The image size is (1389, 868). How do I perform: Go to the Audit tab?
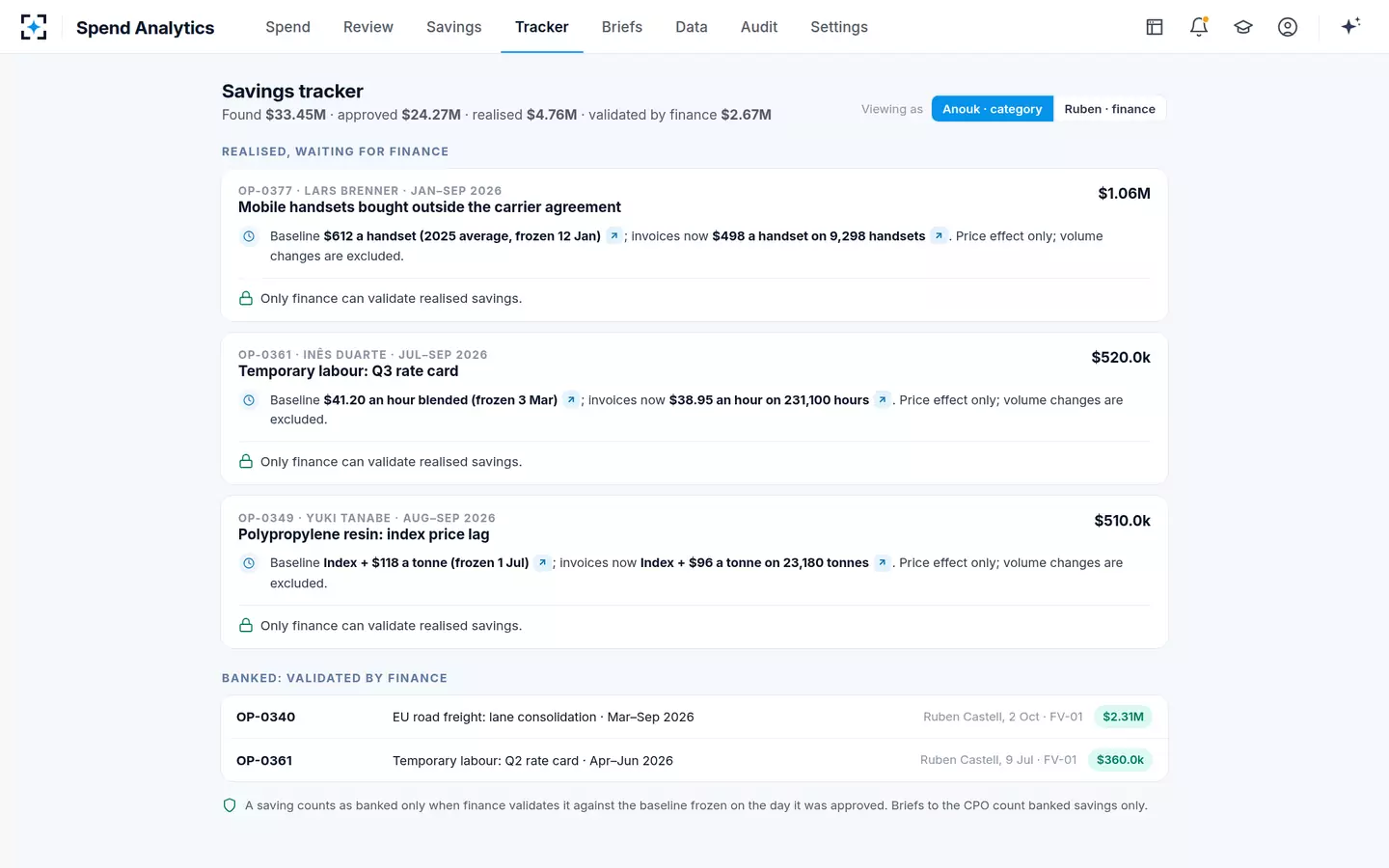tap(759, 27)
